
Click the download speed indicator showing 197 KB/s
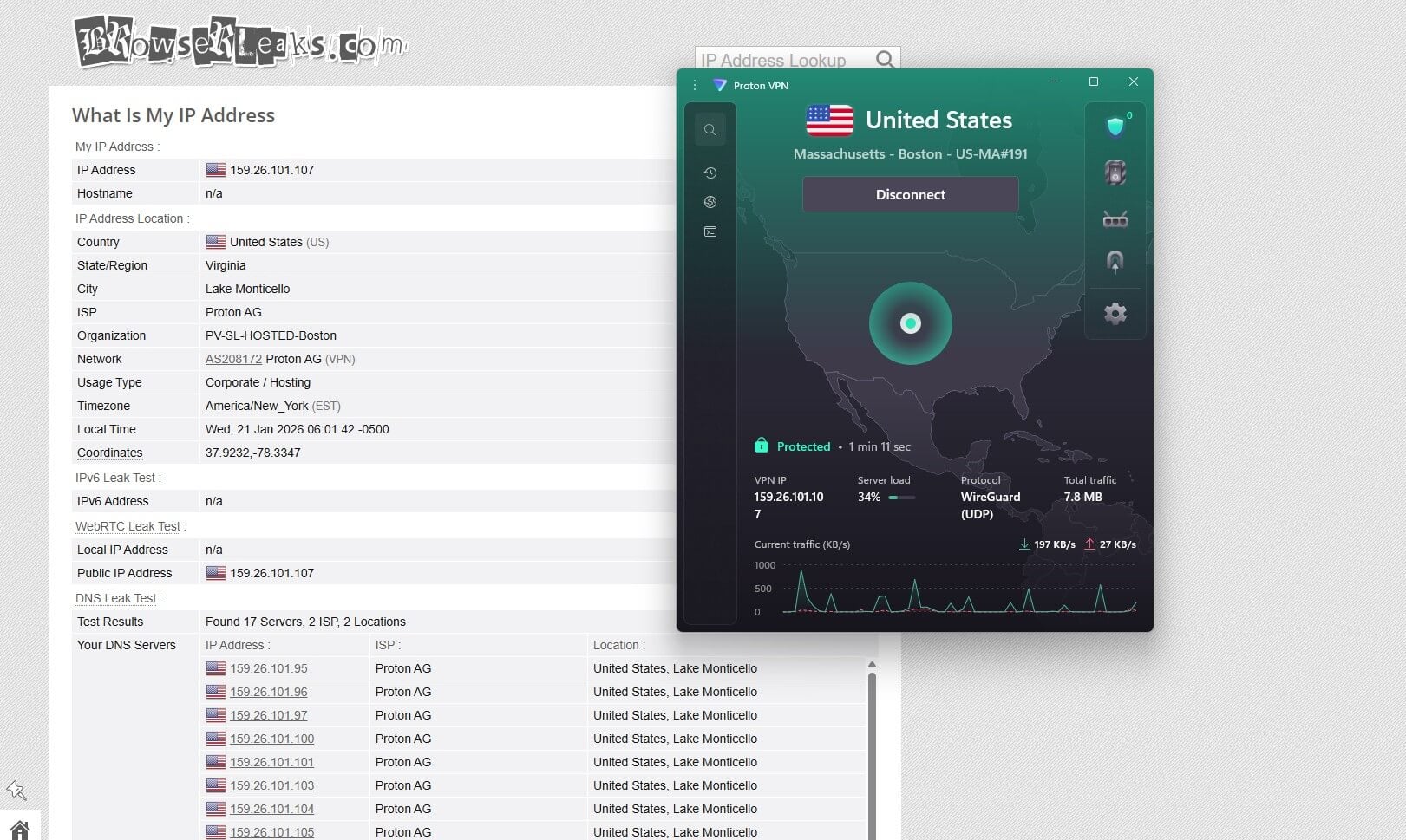point(1046,544)
